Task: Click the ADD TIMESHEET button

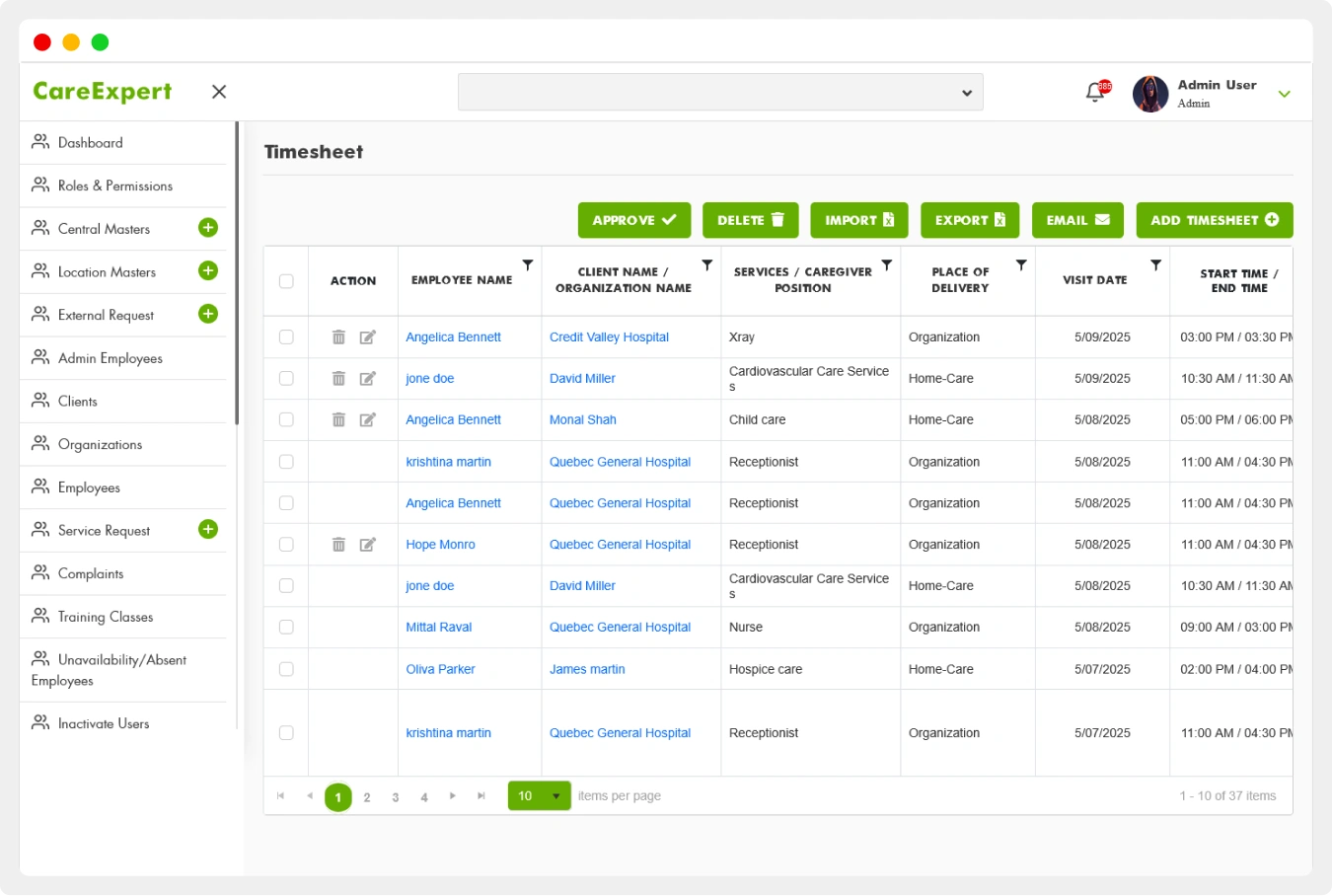Action: point(1214,219)
